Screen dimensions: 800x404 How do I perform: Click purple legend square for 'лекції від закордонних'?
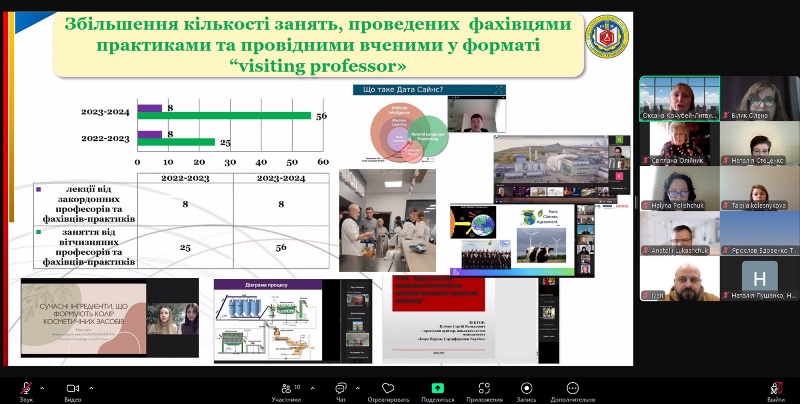pyautogui.click(x=38, y=189)
